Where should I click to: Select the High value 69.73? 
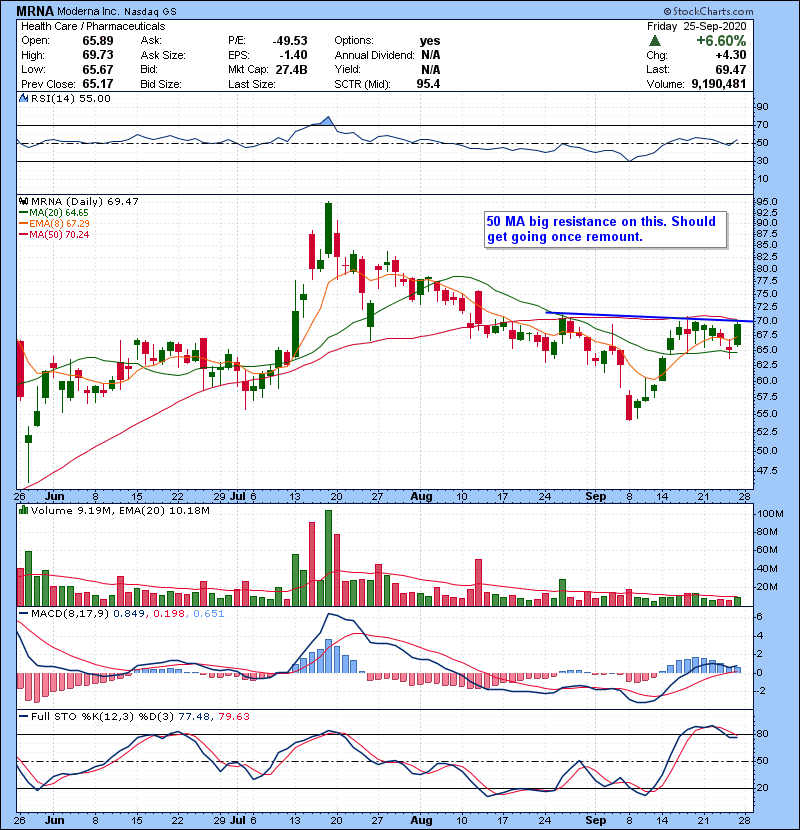(x=98, y=55)
